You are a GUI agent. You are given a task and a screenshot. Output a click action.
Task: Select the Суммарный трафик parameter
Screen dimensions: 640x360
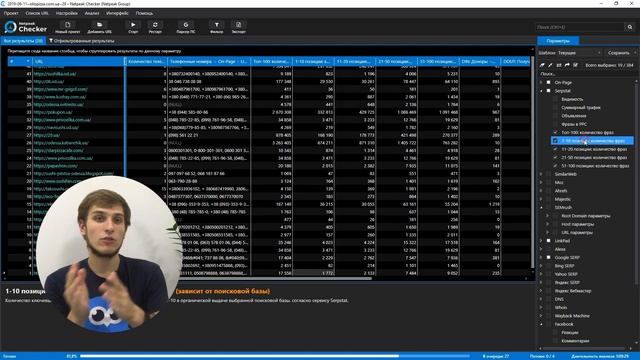coord(581,107)
